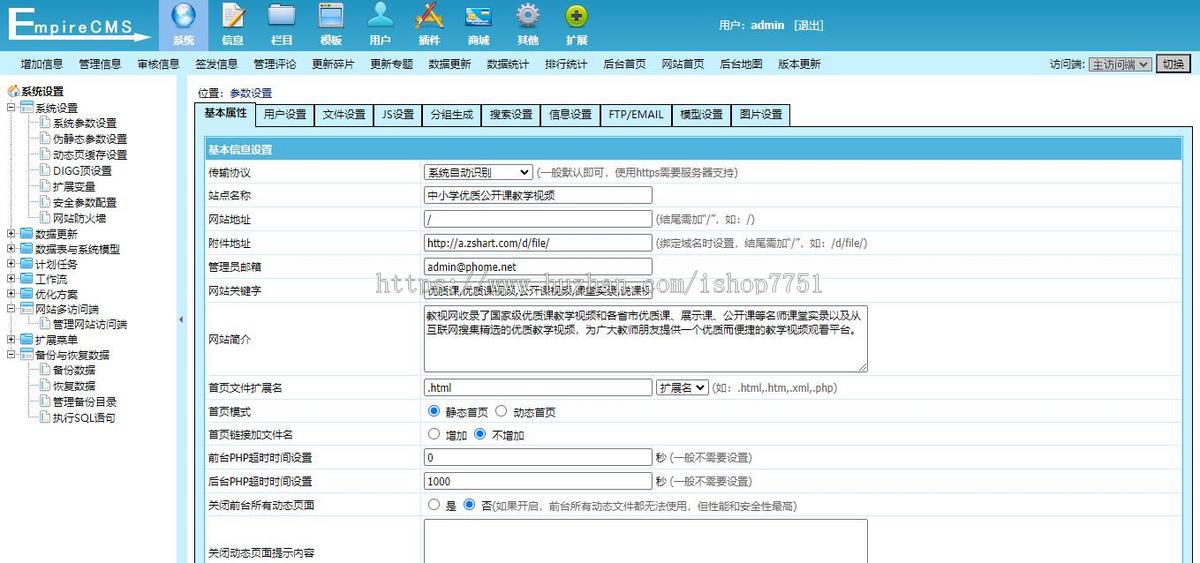Switch to the 文件设置 tab
This screenshot has width=1200, height=563.
pyautogui.click(x=344, y=115)
